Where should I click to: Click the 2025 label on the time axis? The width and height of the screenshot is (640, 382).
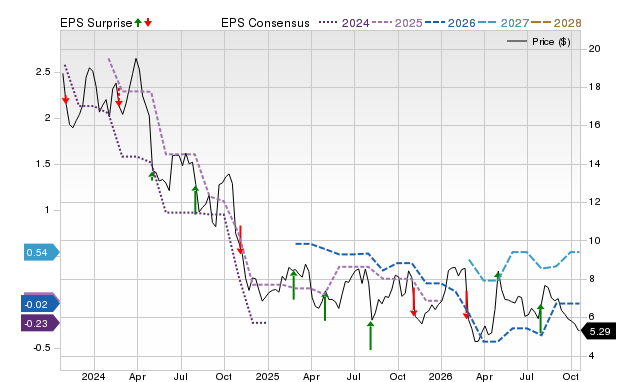(267, 376)
